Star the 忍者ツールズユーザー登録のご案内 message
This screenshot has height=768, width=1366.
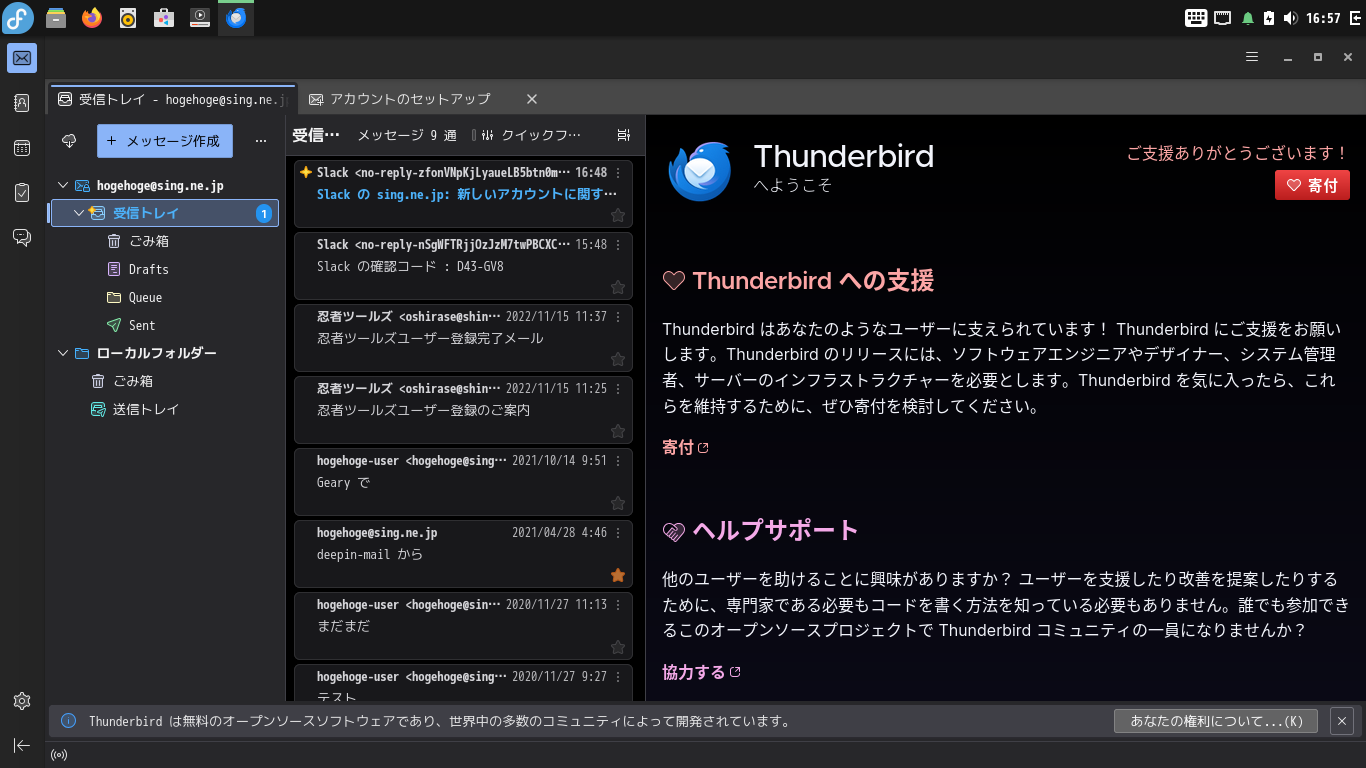point(618,431)
